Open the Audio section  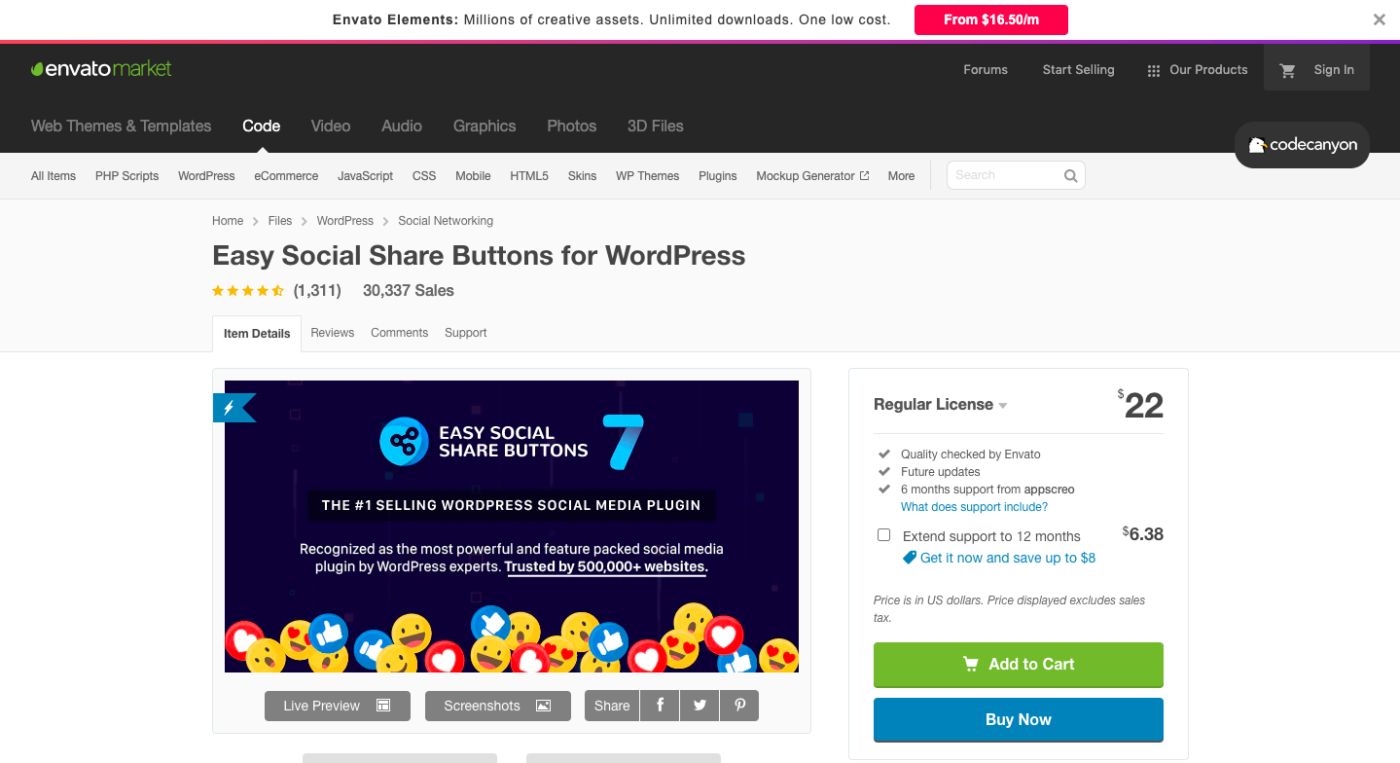point(401,126)
